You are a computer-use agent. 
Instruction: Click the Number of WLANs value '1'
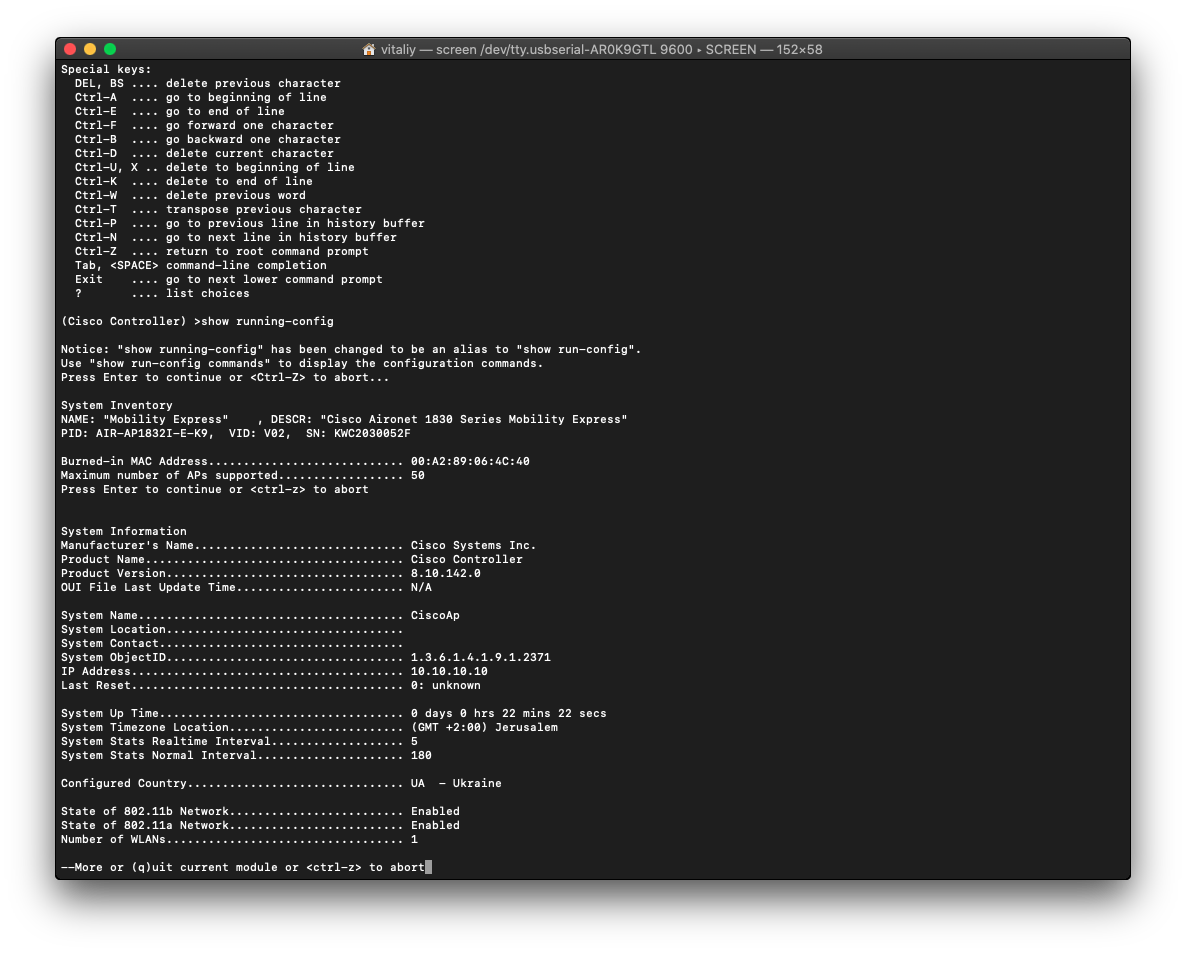tap(414, 840)
